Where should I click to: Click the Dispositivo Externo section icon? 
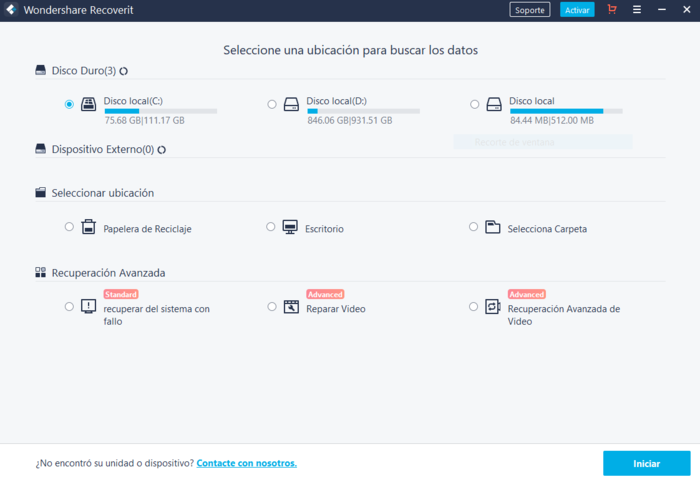pyautogui.click(x=41, y=149)
